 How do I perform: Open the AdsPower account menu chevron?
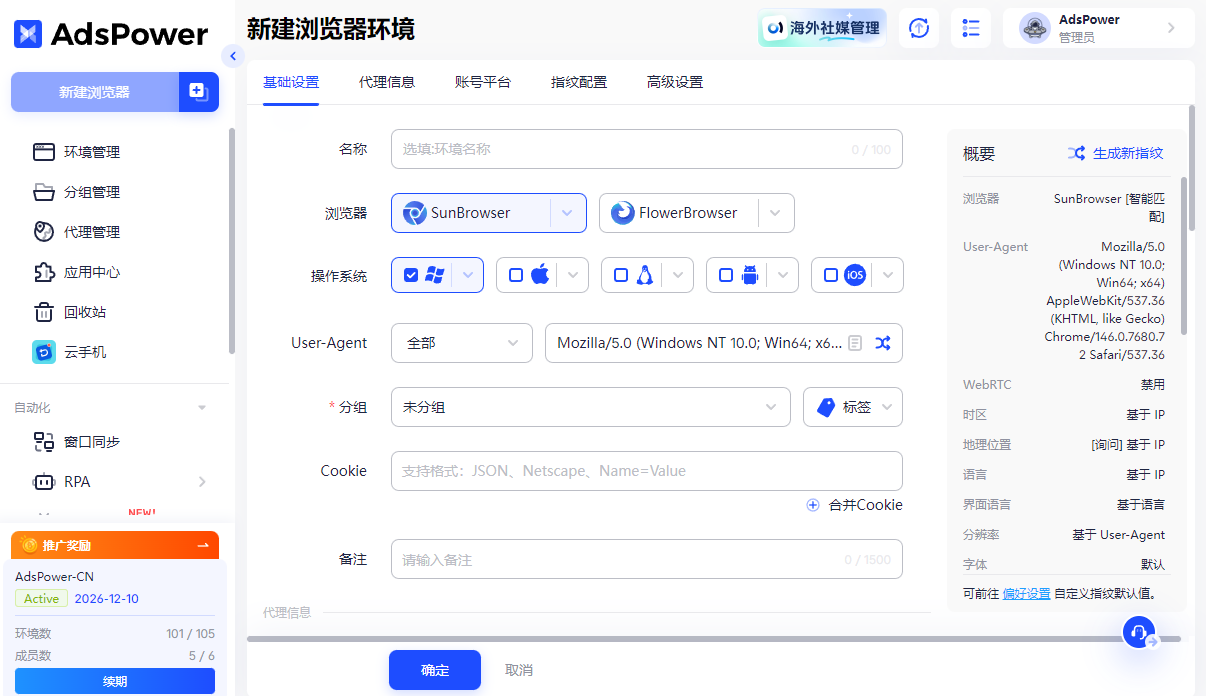point(1171,28)
